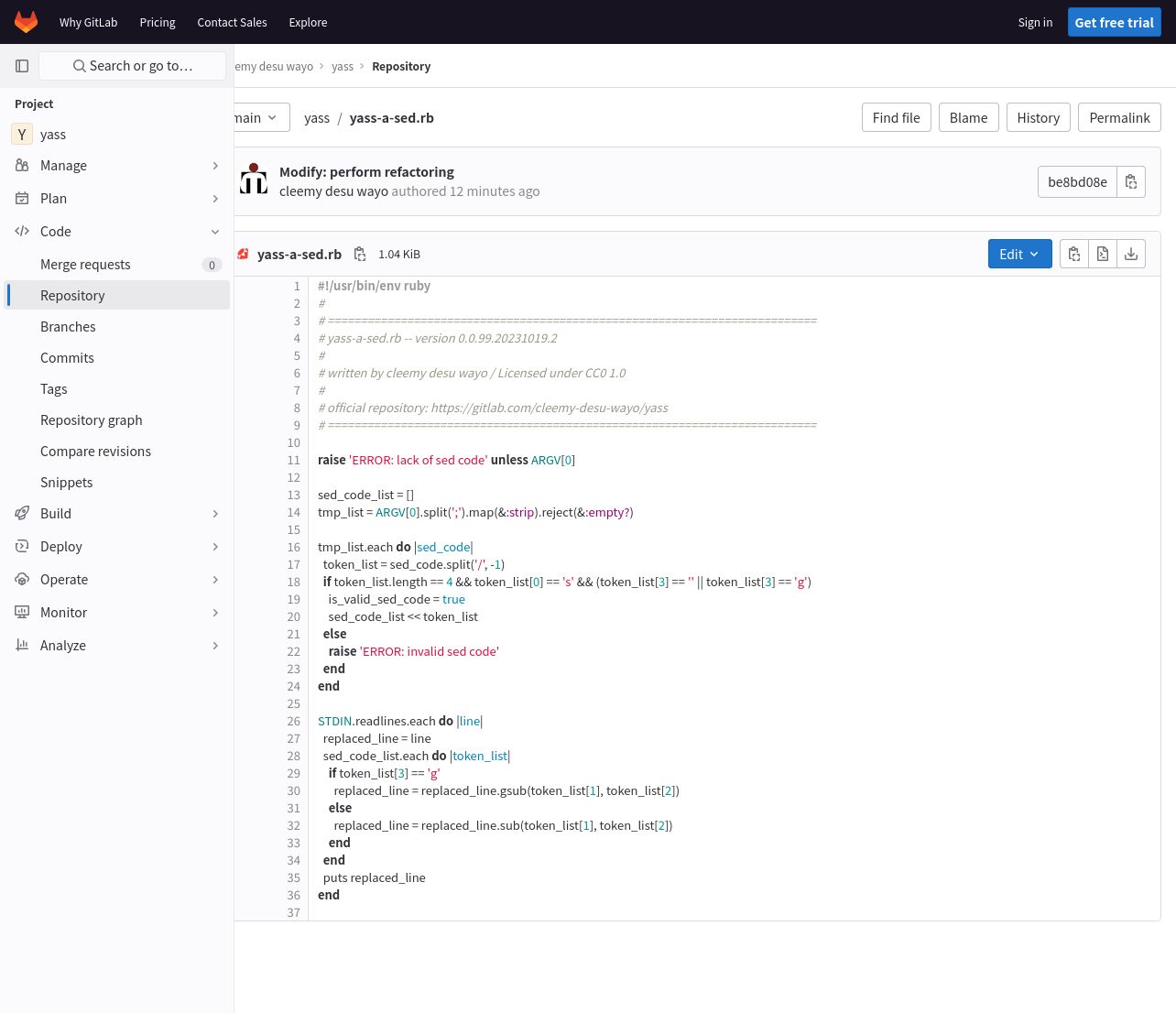Click the Monitor screen icon
The height and width of the screenshot is (1013, 1176).
(22, 613)
